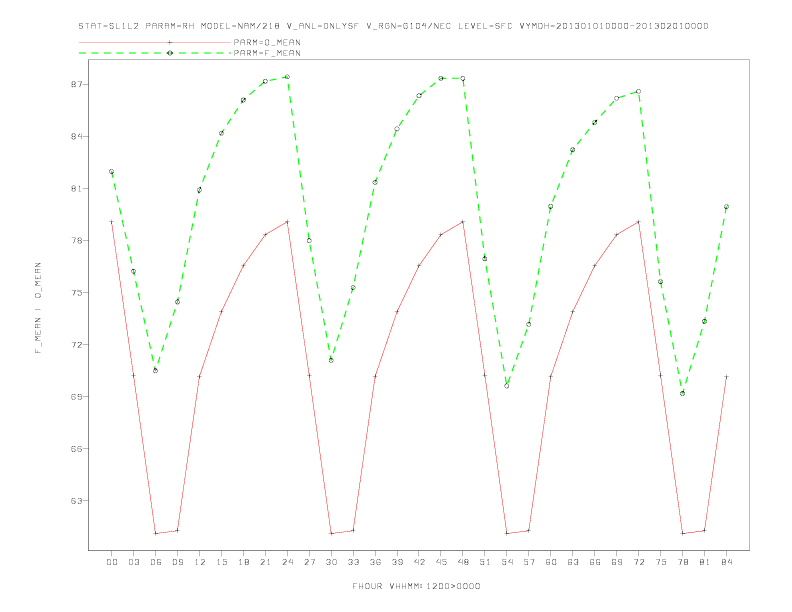
Task: Click the chart title starting STAT=SL1L2
Action: (x=393, y=26)
